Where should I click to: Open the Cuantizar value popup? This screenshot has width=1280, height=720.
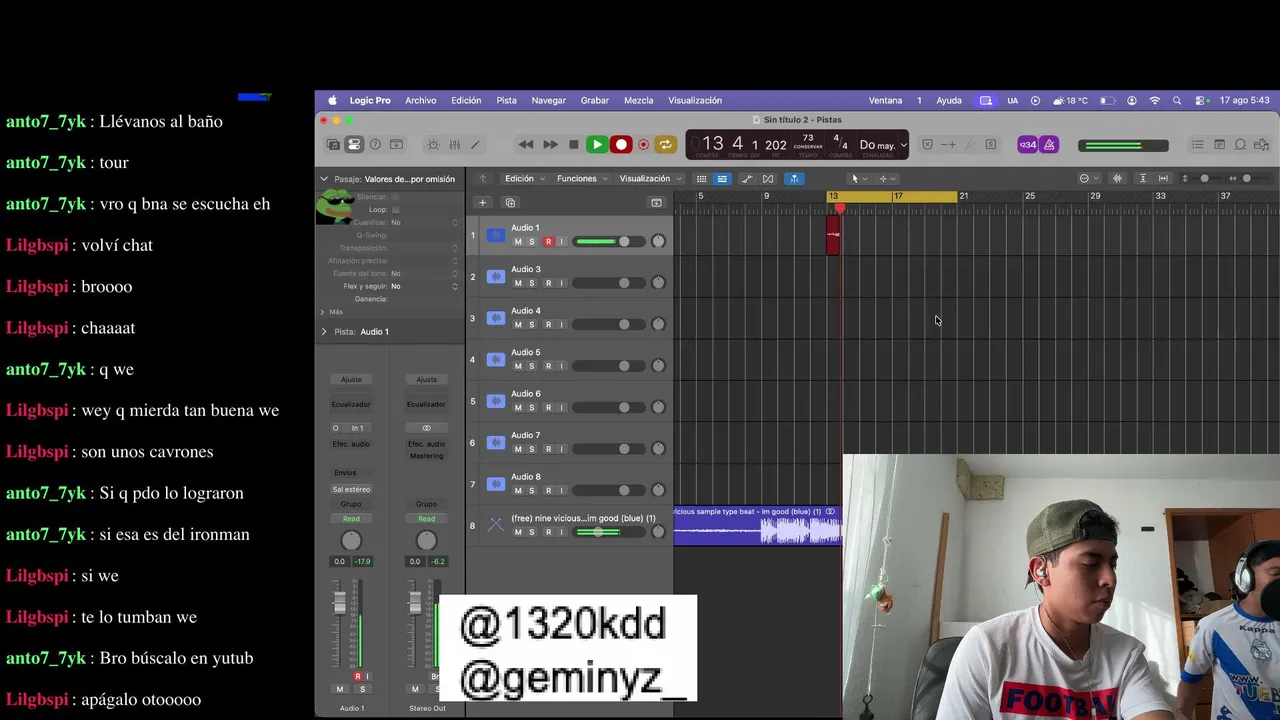pos(423,222)
